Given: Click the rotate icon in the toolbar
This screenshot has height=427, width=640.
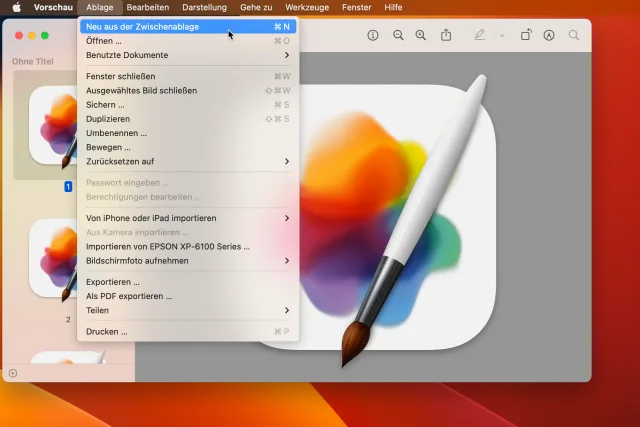Looking at the screenshot, I should point(526,35).
